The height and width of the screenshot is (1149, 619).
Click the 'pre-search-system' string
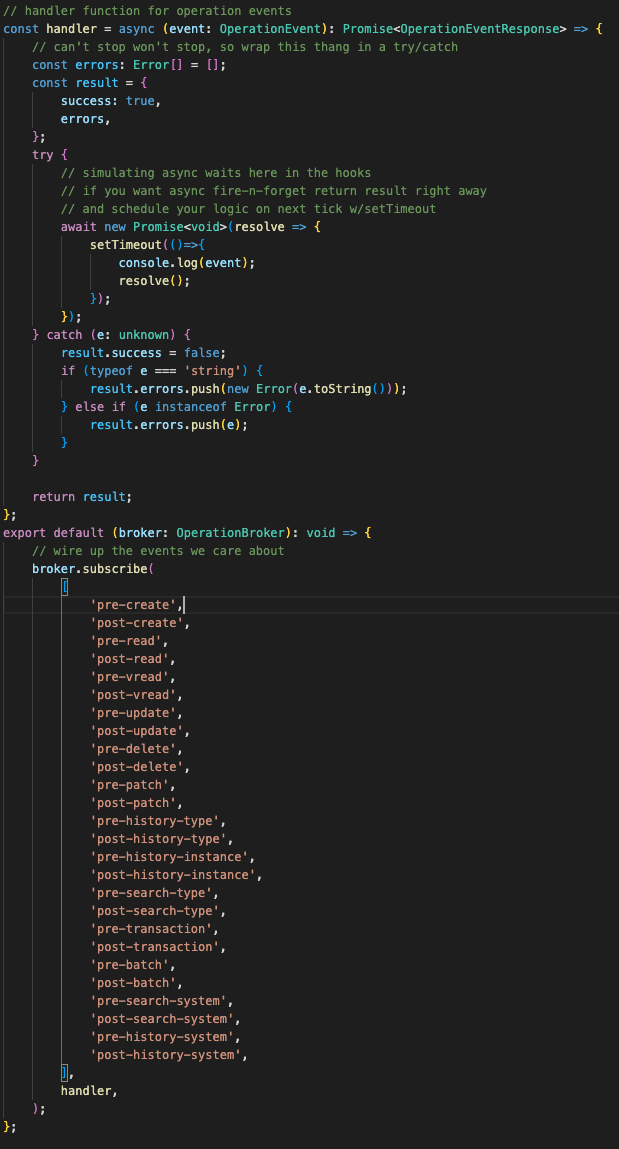(x=158, y=1001)
